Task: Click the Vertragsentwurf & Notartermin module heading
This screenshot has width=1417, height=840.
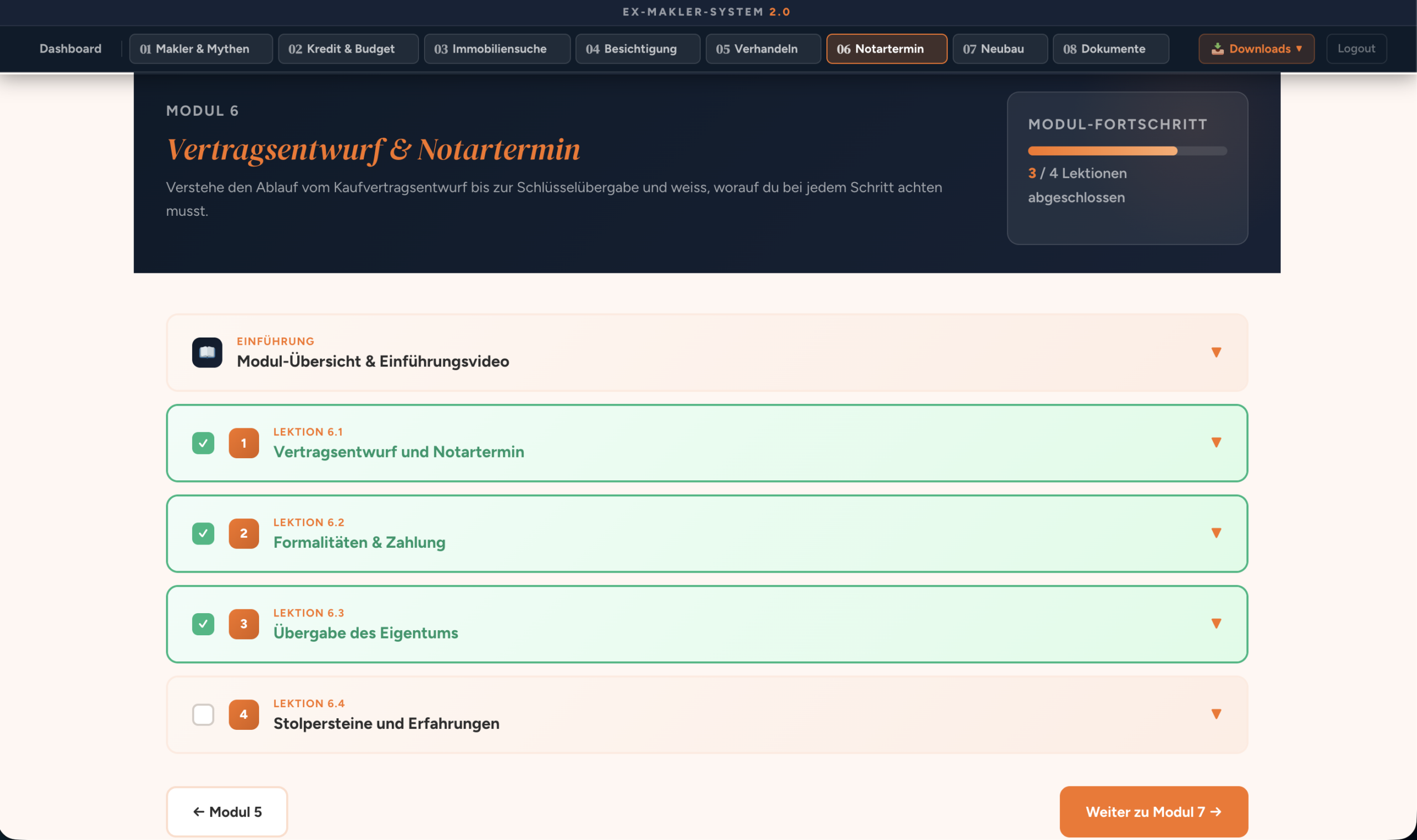Action: [373, 149]
